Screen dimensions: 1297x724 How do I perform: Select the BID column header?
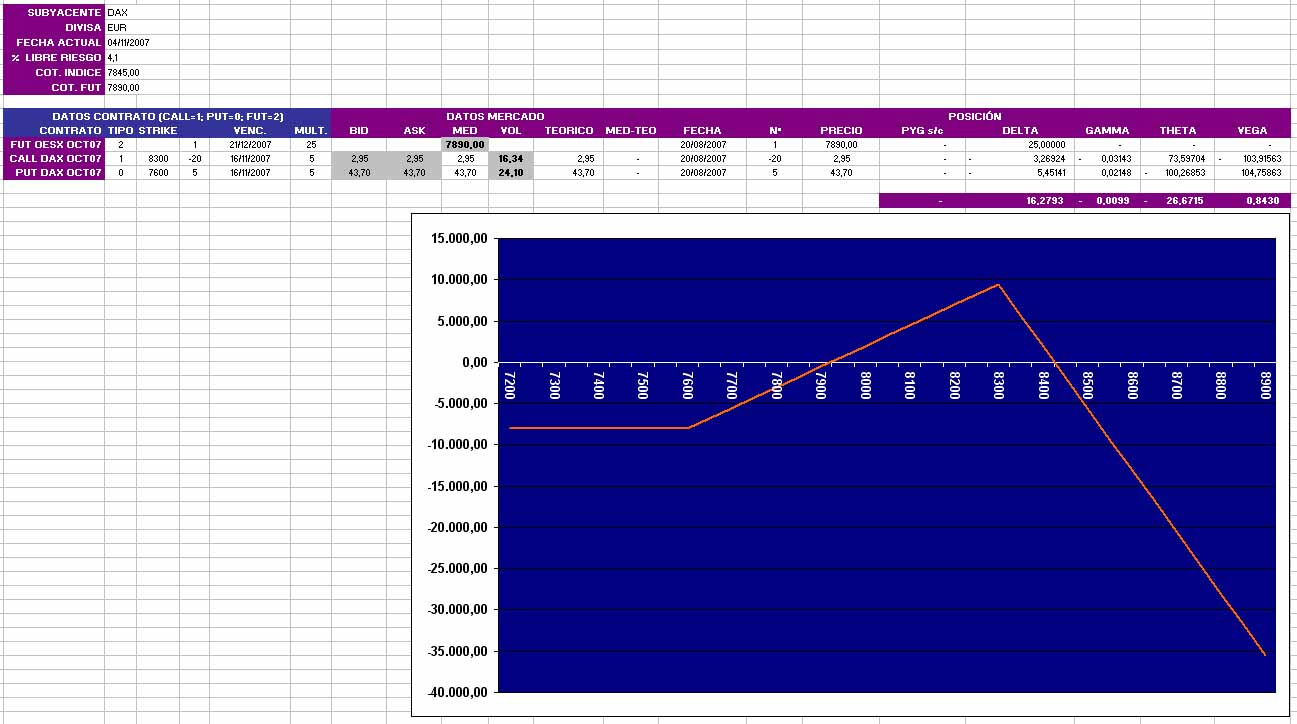tap(359, 130)
